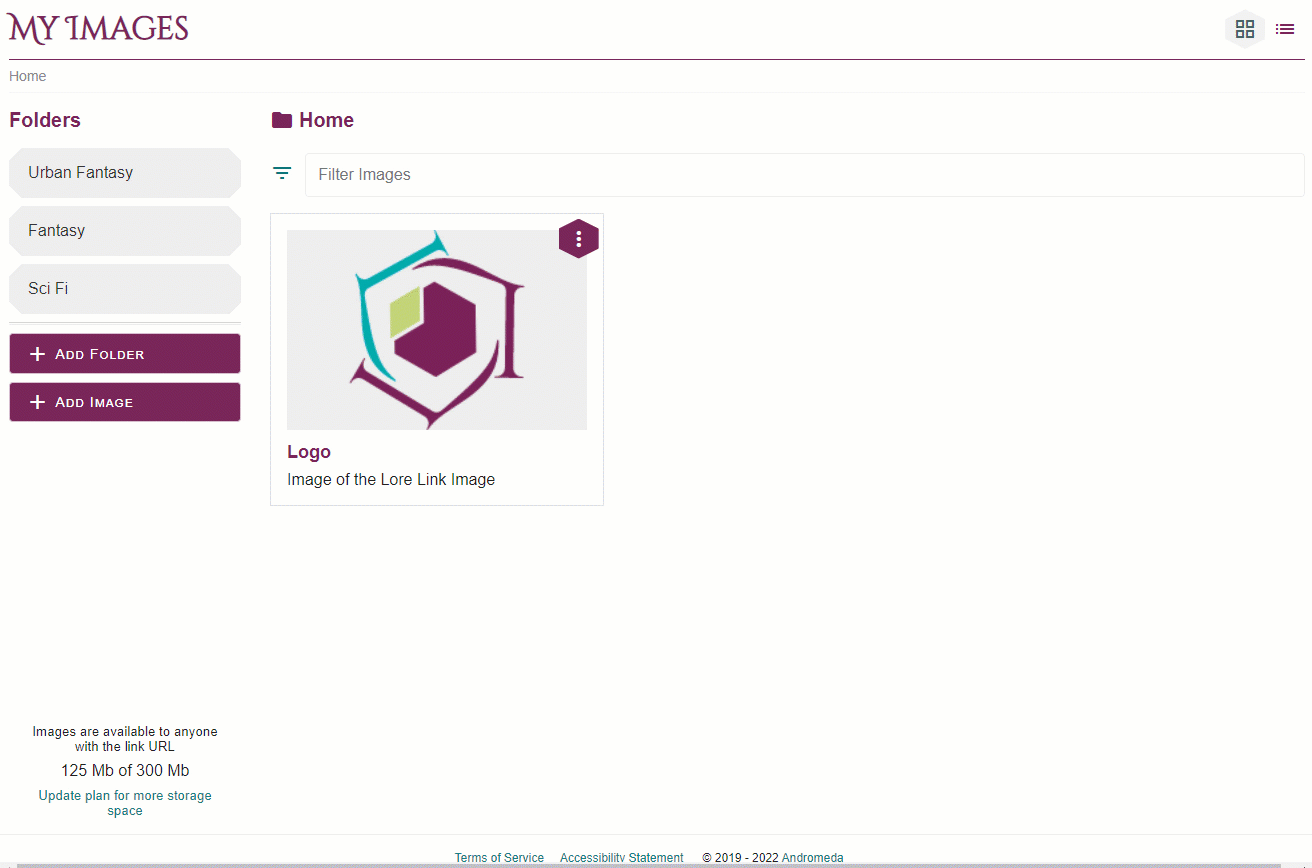This screenshot has height=868, width=1312.
Task: Open the filter options icon
Action: 283,173
